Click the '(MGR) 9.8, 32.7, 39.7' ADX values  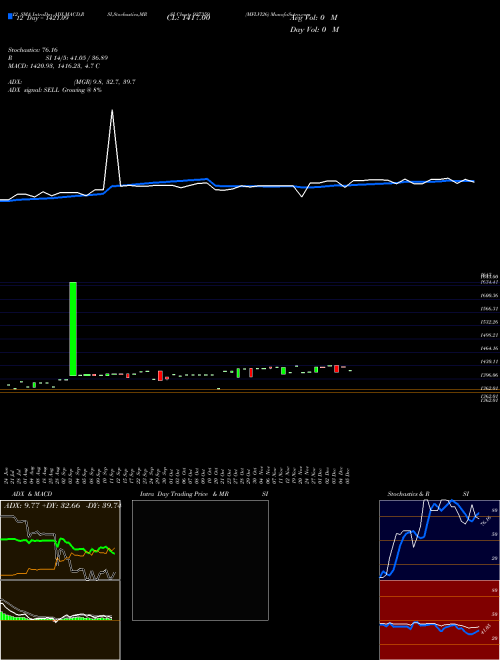coord(104,82)
